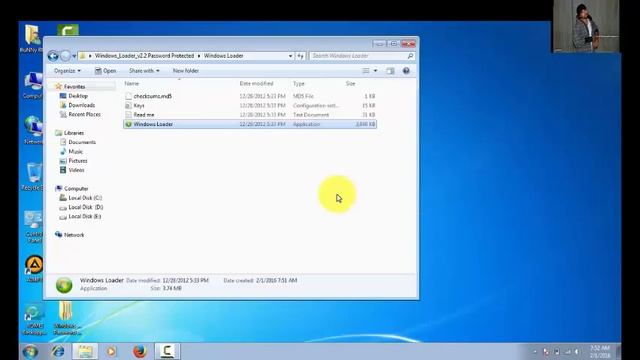Click Computer in the navigation pane

click(76, 189)
